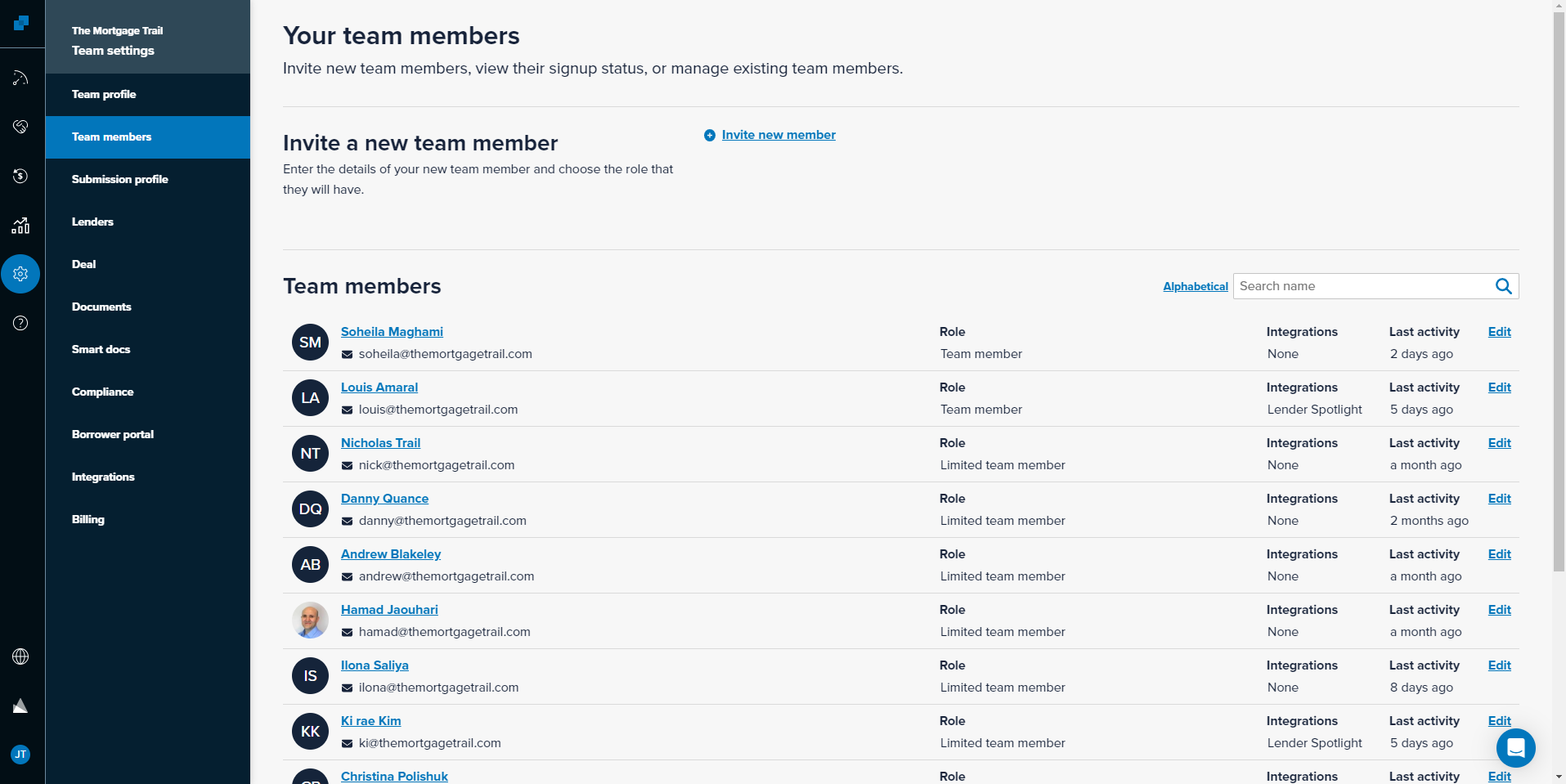Click the settings gear icon in left rail

pyautogui.click(x=20, y=274)
